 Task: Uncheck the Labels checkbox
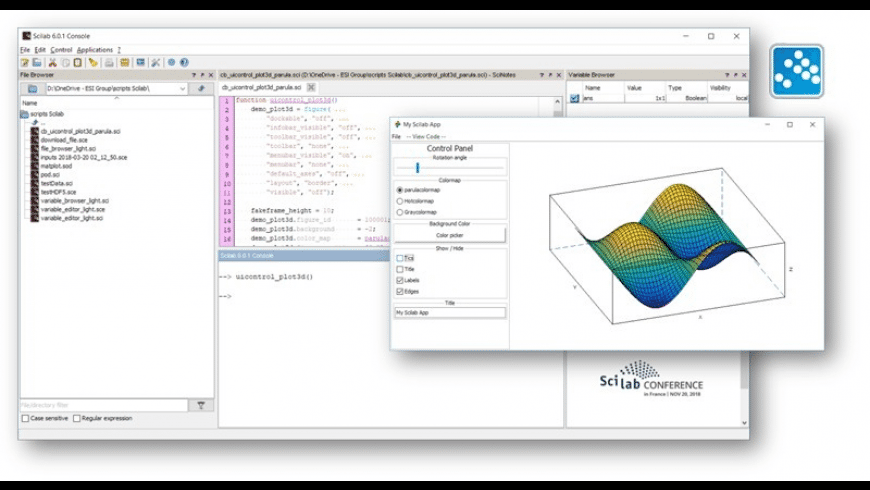399,280
